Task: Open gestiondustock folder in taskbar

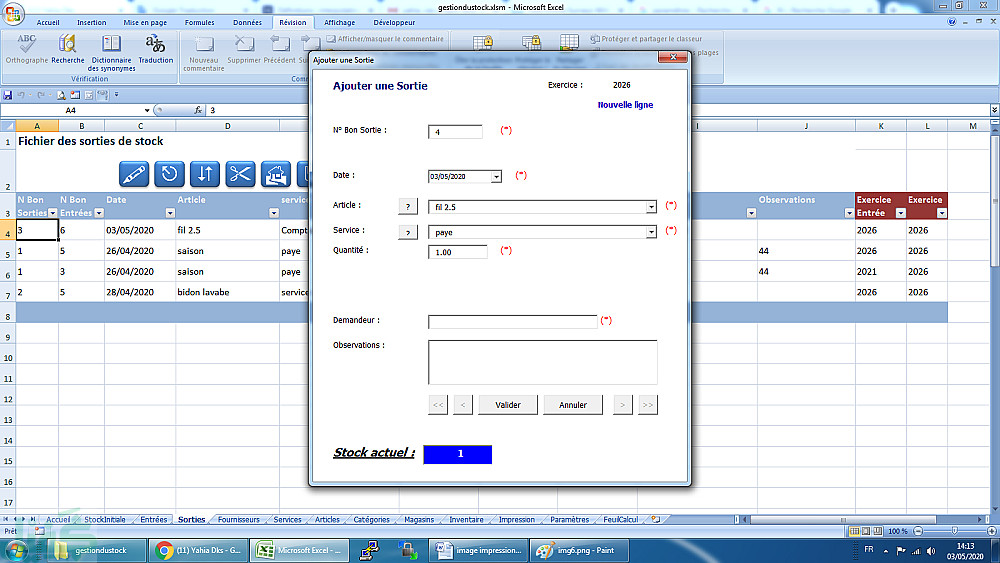Action: point(96,550)
